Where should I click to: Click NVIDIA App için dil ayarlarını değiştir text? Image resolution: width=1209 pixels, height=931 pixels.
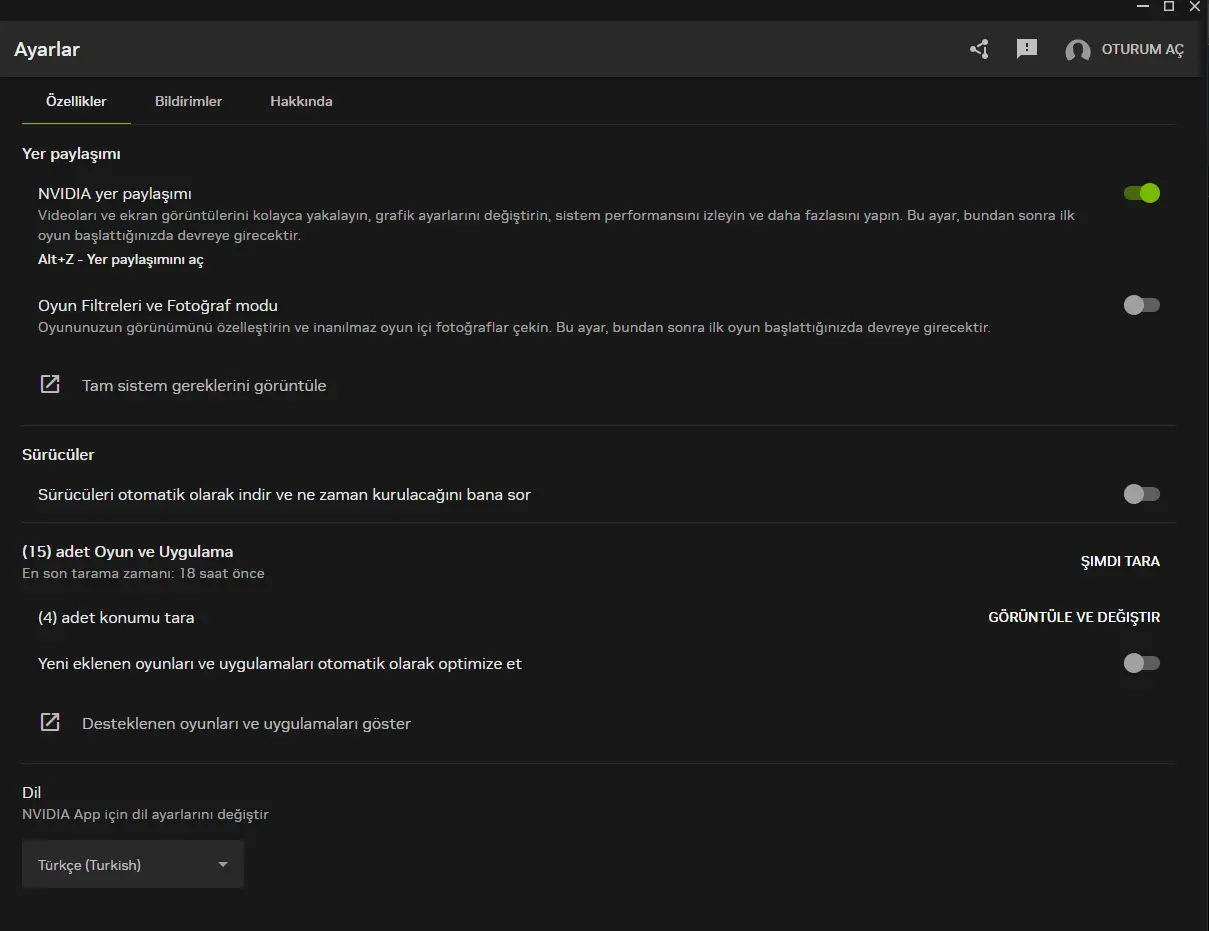click(x=145, y=814)
